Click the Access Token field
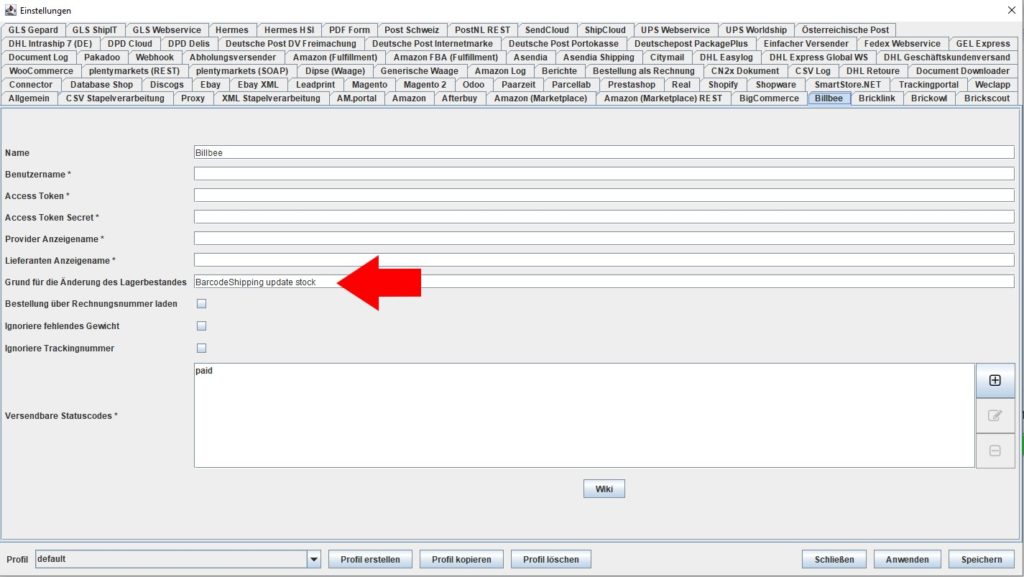The image size is (1024, 577). point(604,196)
